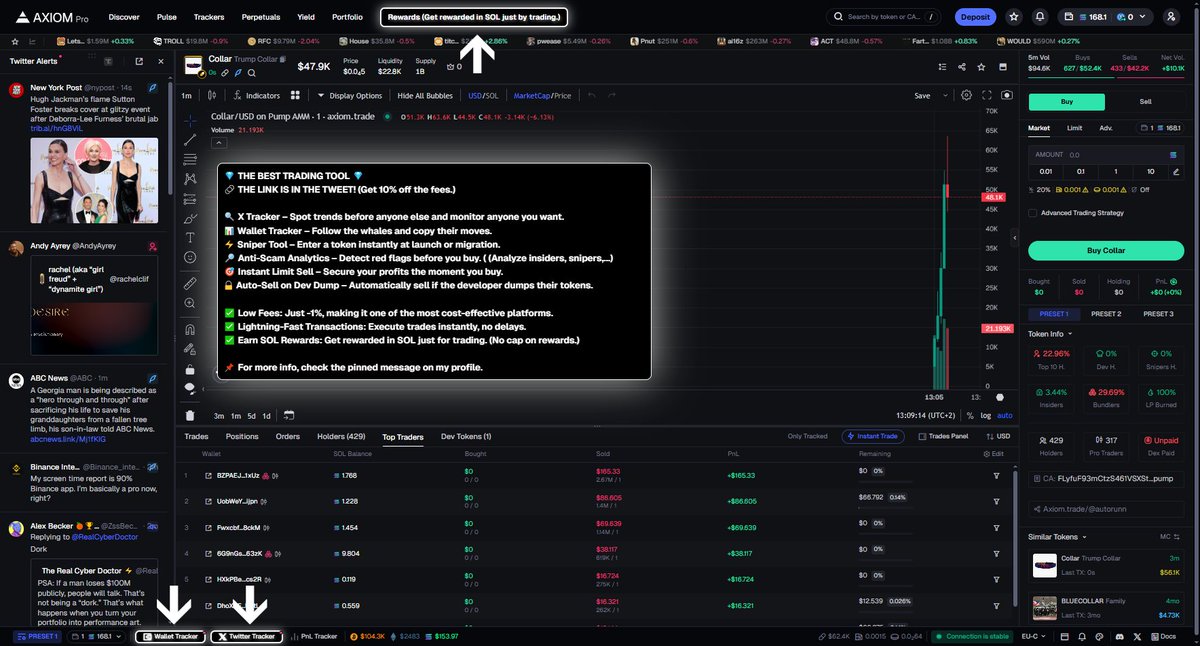1200x646 pixels.
Task: Filter trades for wallet BZPAEJ...1xUz row
Action: [x=996, y=475]
